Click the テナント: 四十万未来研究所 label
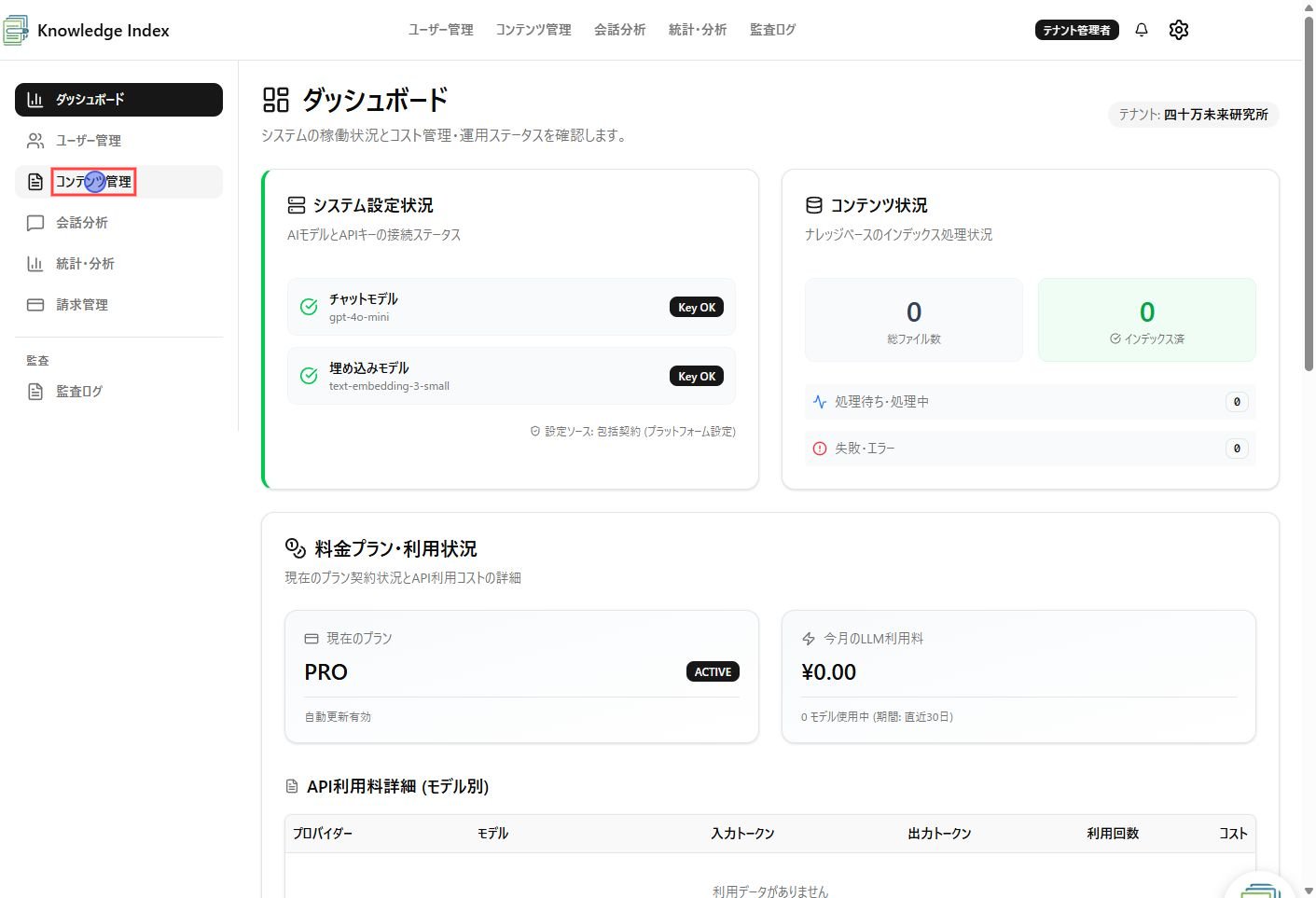This screenshot has height=898, width=1316. click(1193, 115)
